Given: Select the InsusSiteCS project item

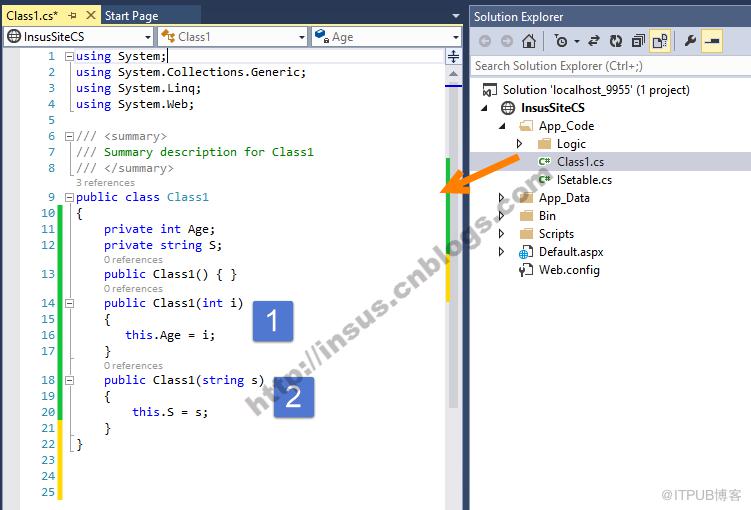Looking at the screenshot, I should point(553,108).
